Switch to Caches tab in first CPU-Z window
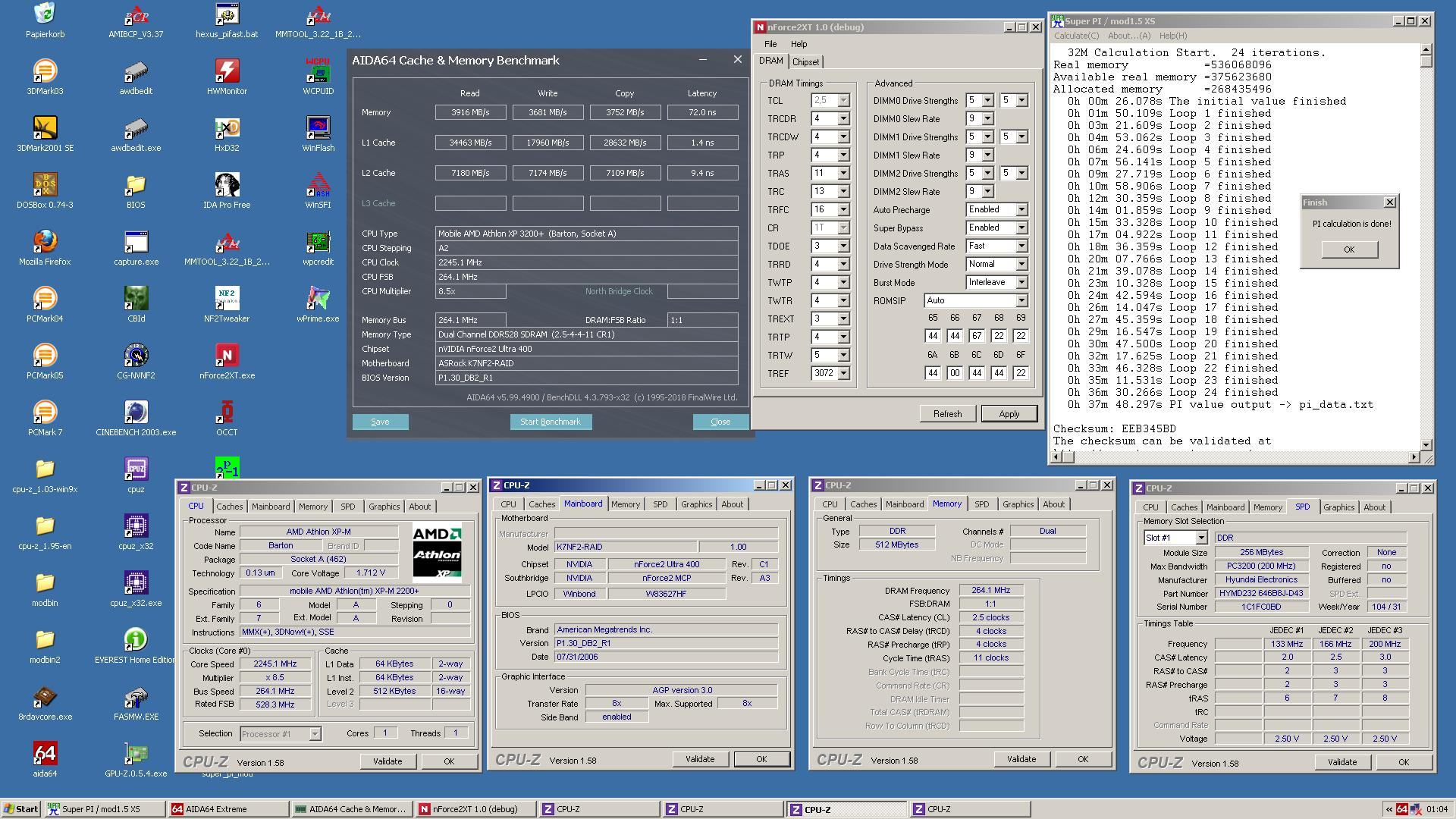The height and width of the screenshot is (819, 1456). [x=229, y=507]
